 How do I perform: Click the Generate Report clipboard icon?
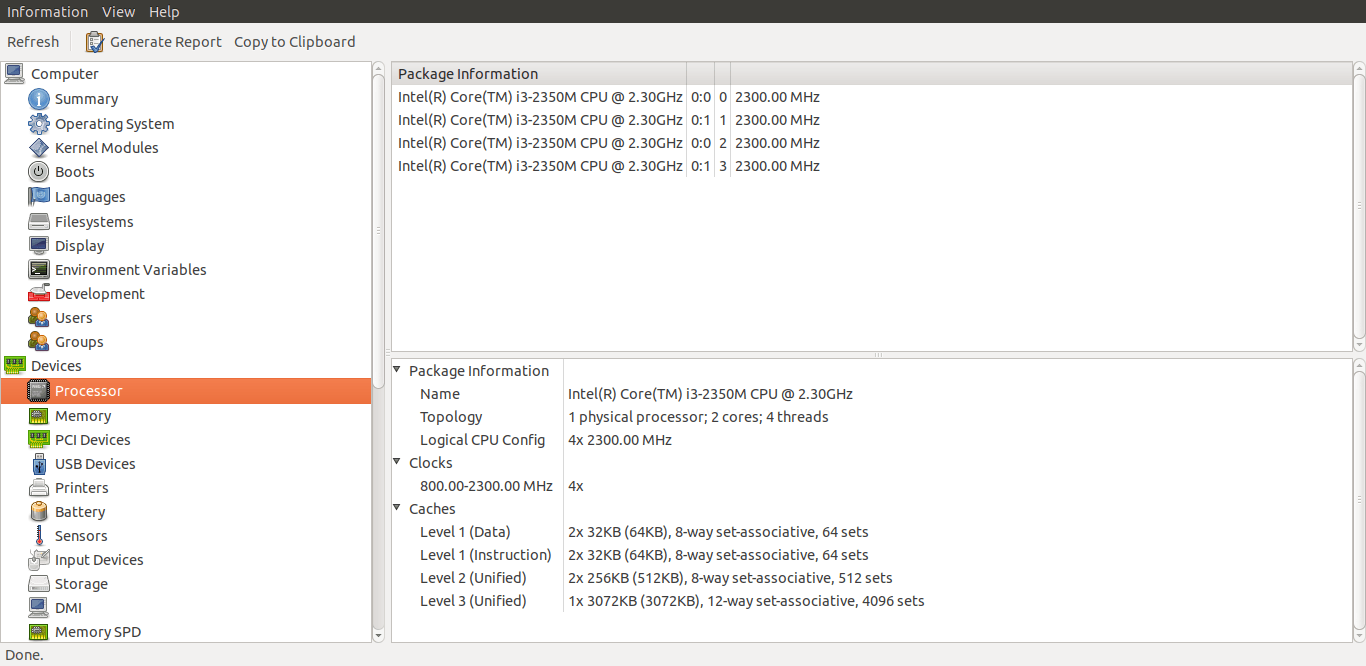click(95, 42)
